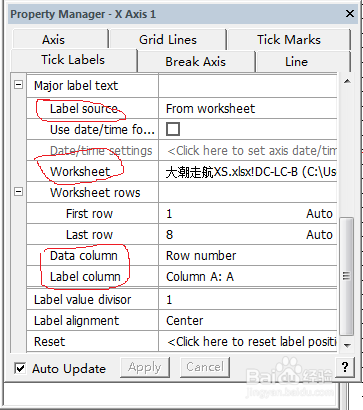Click the Label value divisor field
The image size is (363, 410).
click(x=248, y=299)
